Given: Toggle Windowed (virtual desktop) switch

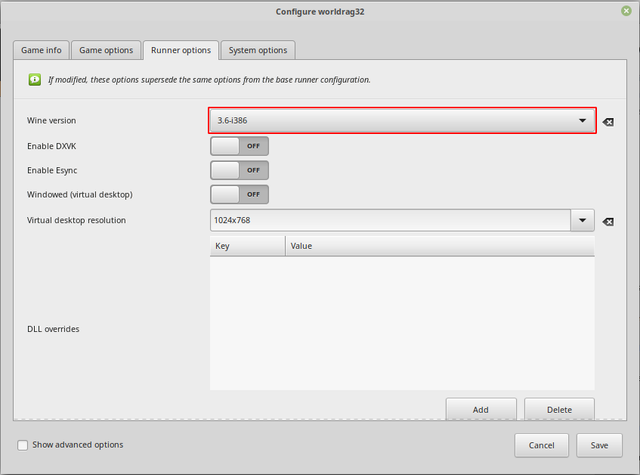Looking at the screenshot, I should pos(239,194).
